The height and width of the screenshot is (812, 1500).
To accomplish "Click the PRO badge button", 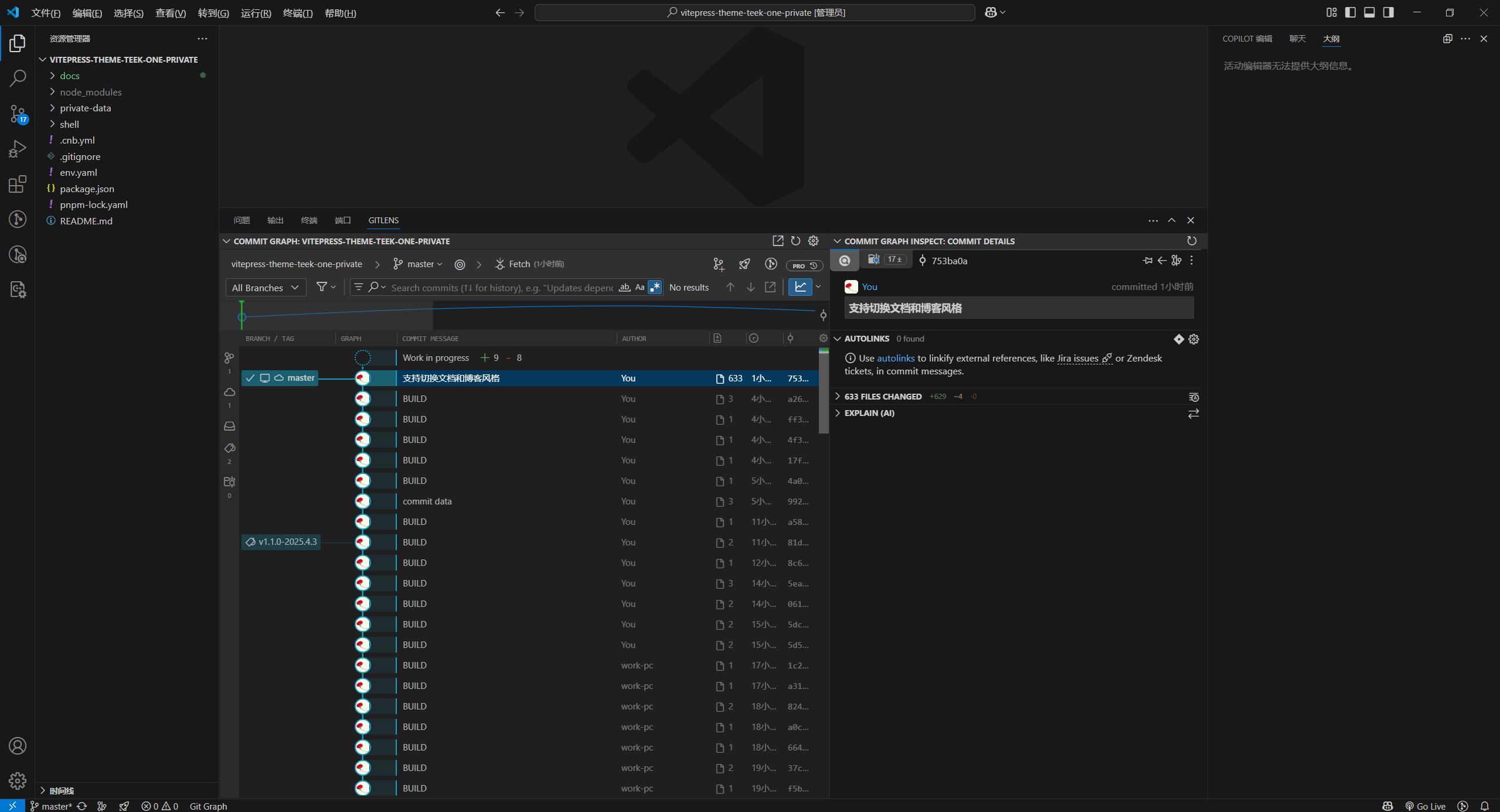I will pos(804,265).
